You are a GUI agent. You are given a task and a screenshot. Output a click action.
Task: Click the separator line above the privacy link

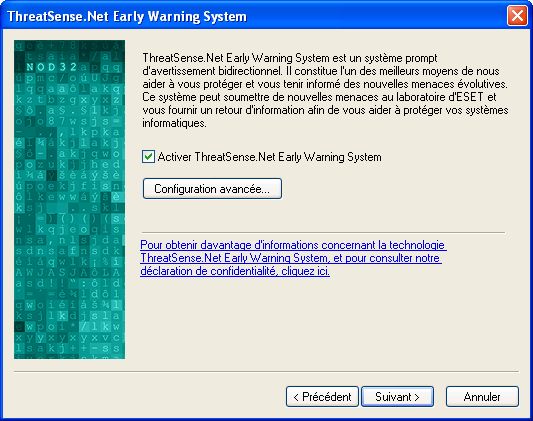click(323, 232)
